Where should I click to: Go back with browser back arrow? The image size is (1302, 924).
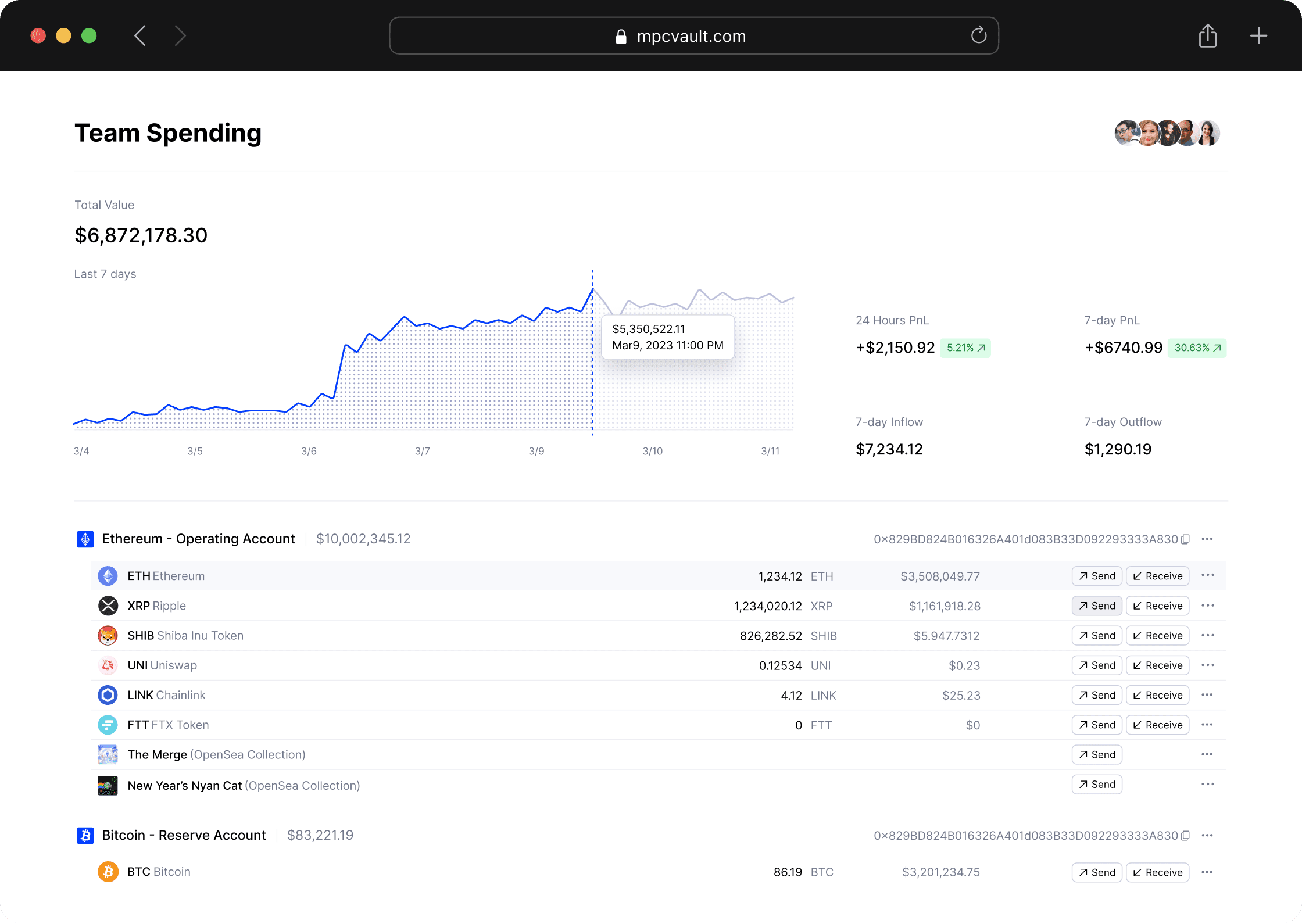[140, 35]
